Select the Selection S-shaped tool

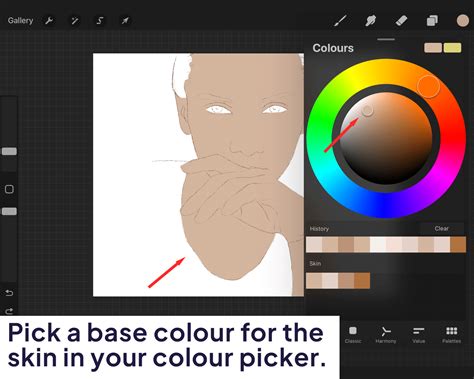coord(100,21)
